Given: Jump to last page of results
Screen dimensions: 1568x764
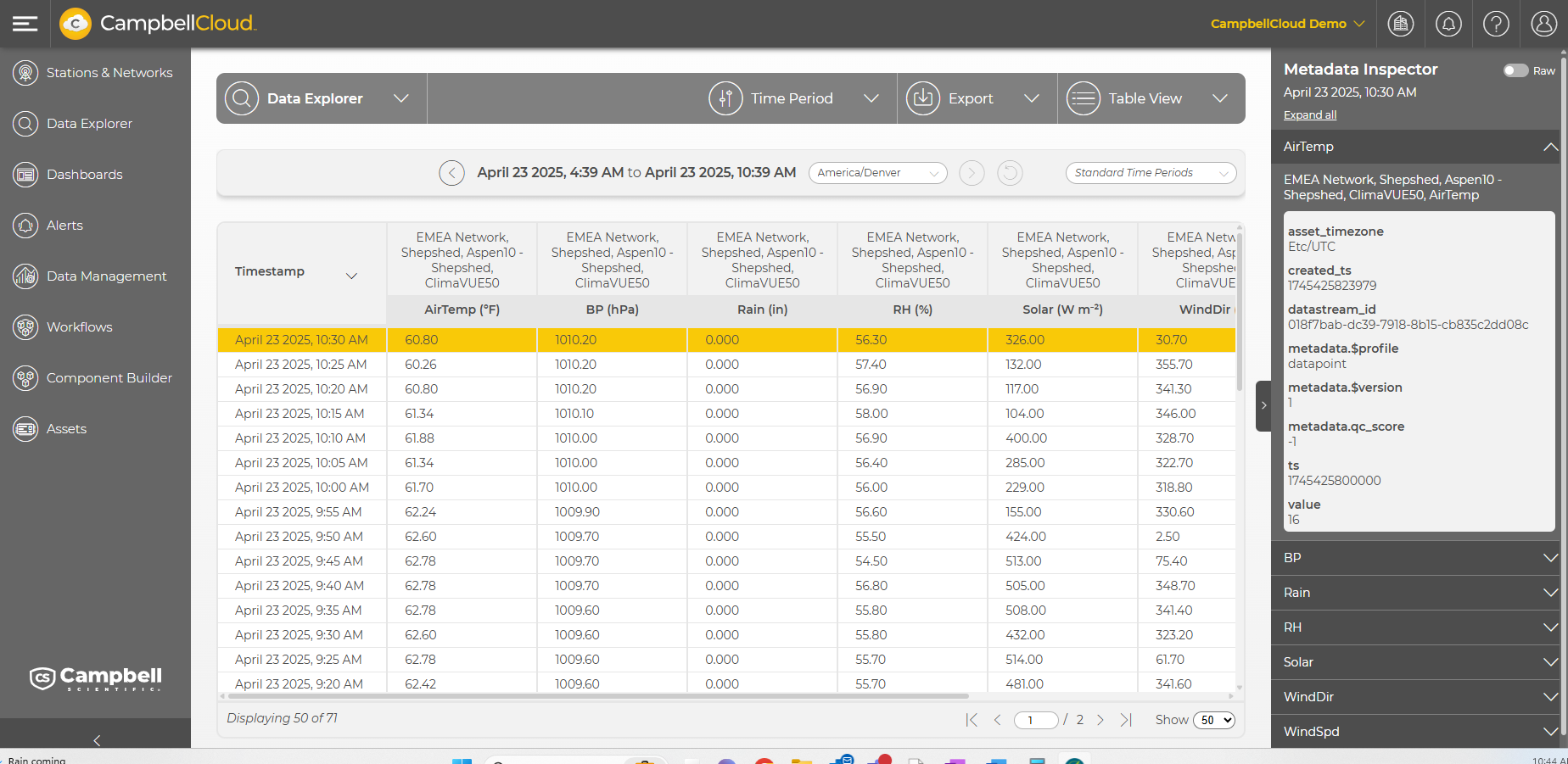Looking at the screenshot, I should point(1126,720).
